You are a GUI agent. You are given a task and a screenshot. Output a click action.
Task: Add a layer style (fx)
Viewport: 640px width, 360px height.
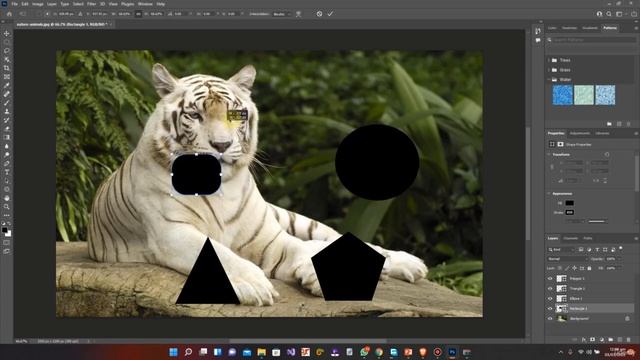[584, 340]
